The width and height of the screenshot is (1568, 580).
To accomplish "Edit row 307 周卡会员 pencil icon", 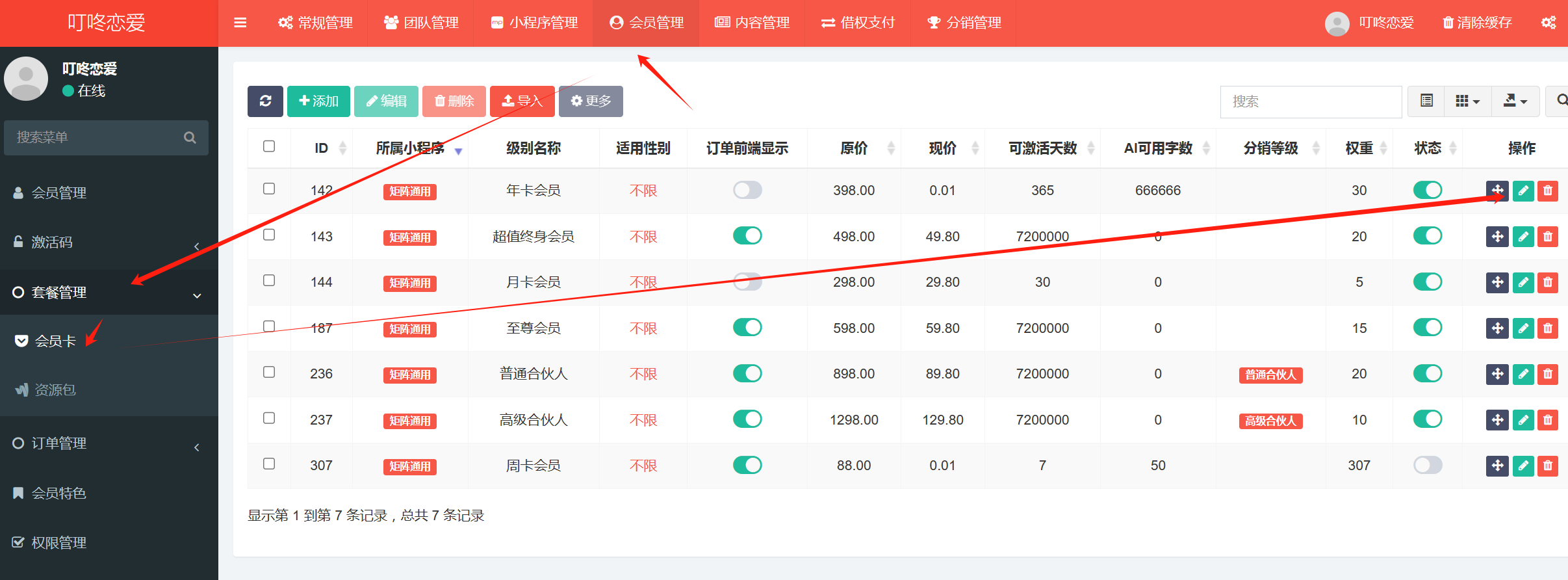I will 1523,466.
